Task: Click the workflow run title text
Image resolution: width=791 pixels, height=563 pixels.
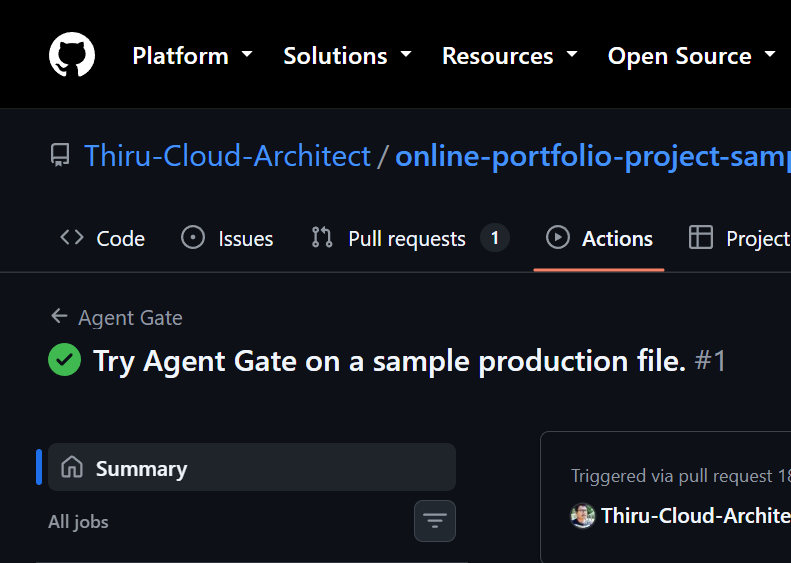Action: (389, 361)
